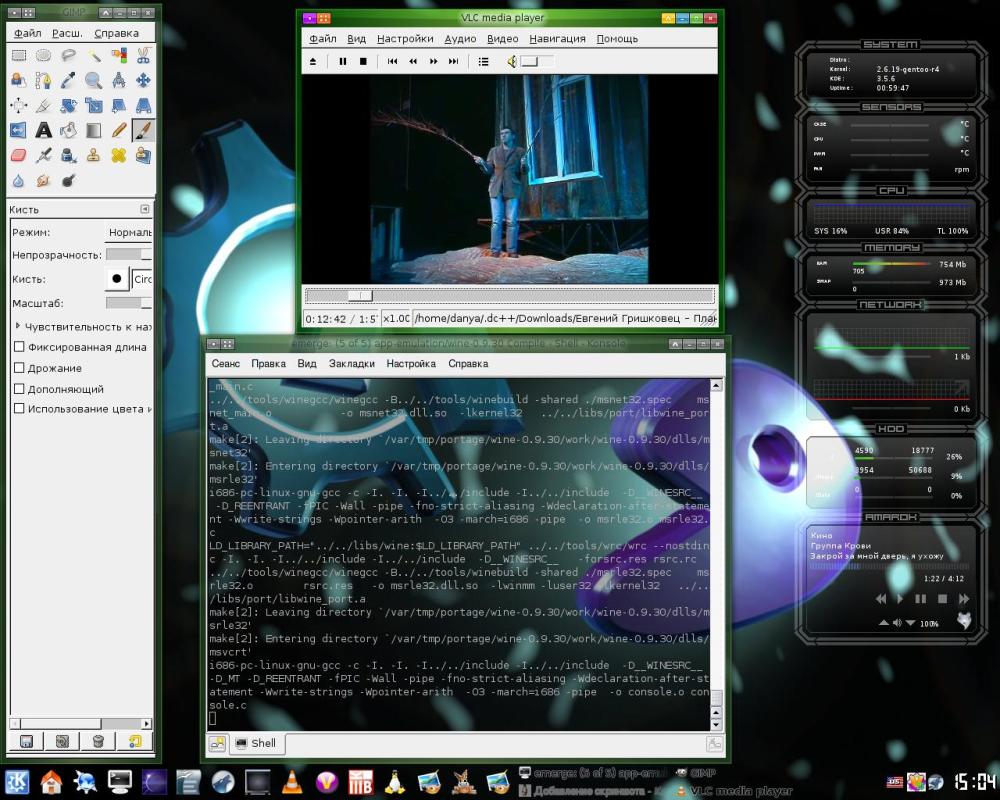Select the Flip tool in GIMP
Screen dimensions: 1000x800
click(18, 130)
